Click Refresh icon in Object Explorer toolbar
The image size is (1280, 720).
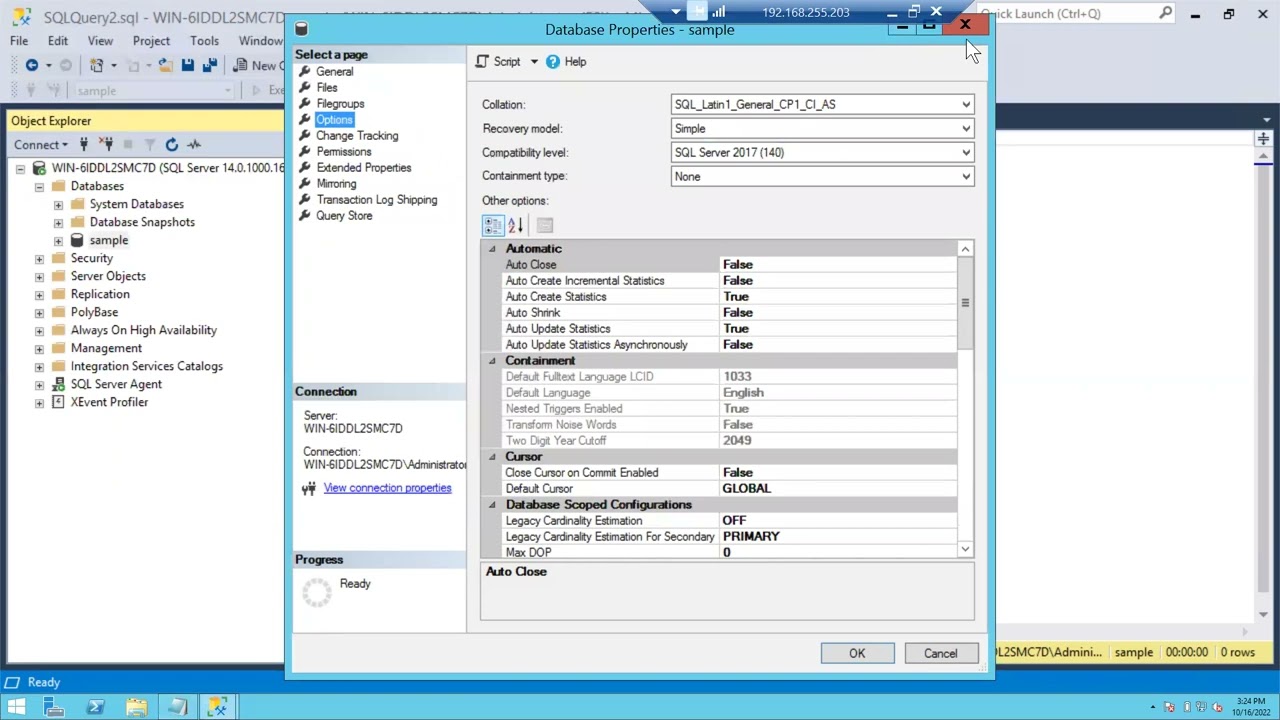pos(172,145)
